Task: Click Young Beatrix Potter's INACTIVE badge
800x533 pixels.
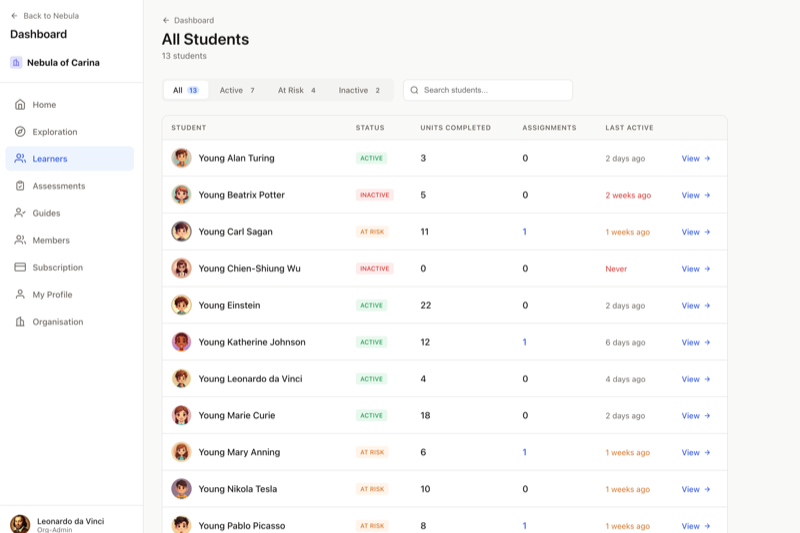Action: click(374, 195)
